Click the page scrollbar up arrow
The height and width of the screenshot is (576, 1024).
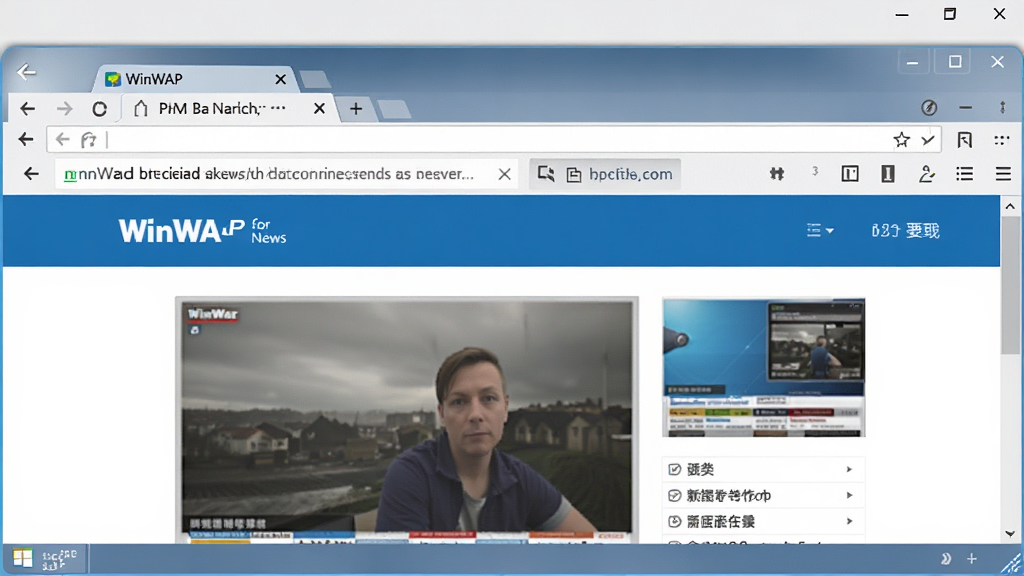1010,206
